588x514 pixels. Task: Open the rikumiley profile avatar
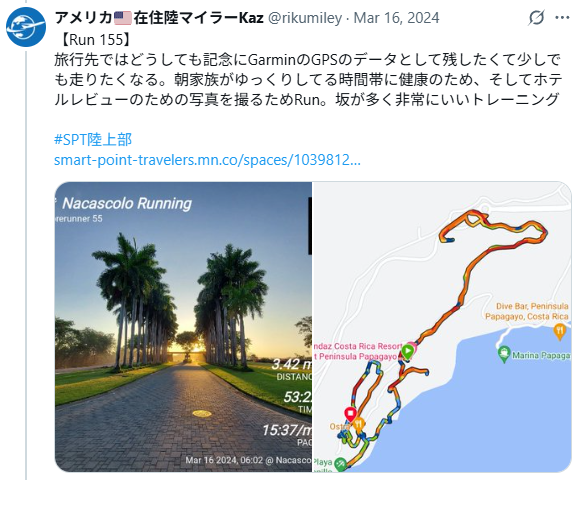tap(26, 27)
